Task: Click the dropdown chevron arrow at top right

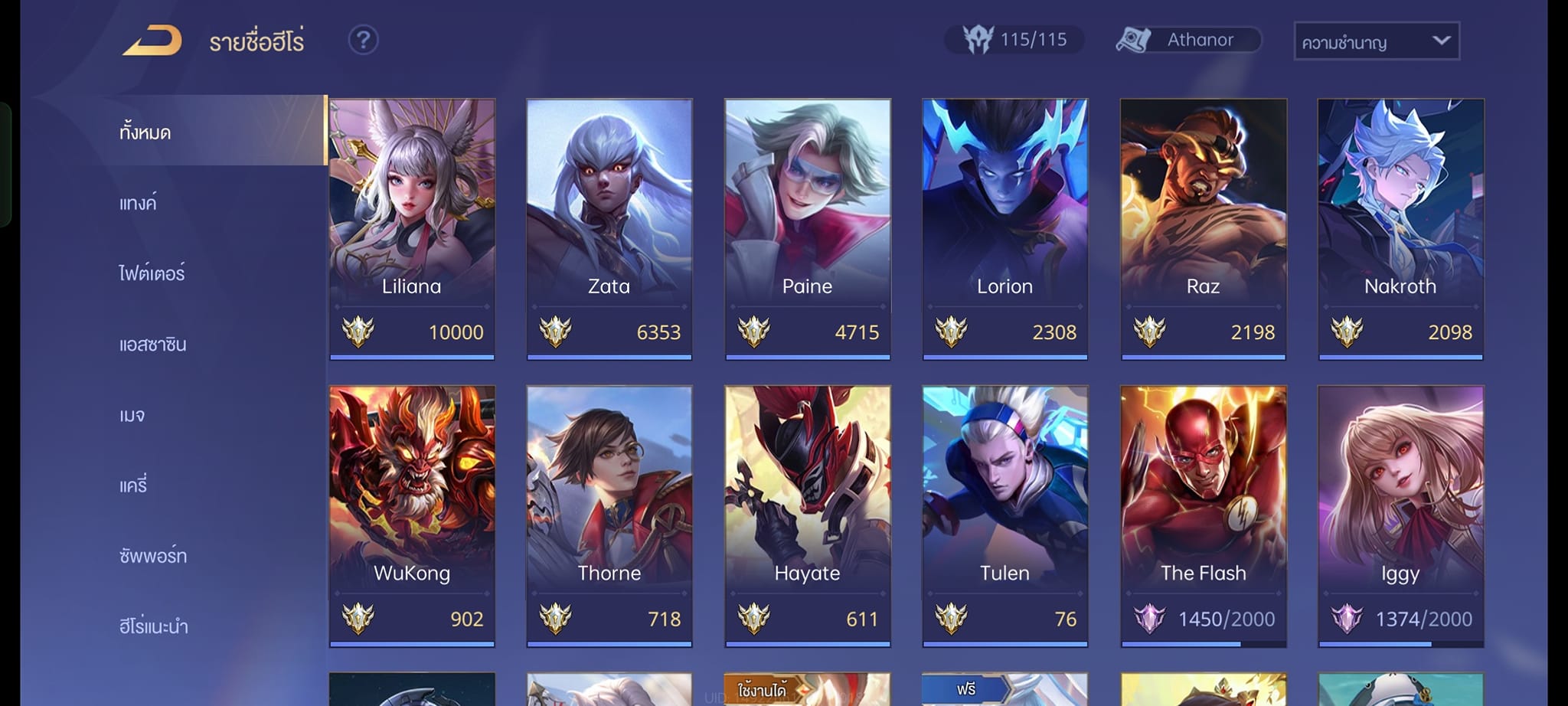Action: tap(1441, 40)
